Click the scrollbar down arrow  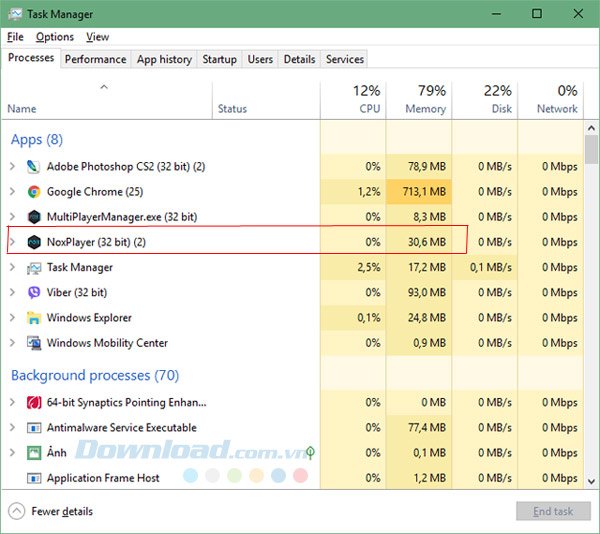pos(591,481)
